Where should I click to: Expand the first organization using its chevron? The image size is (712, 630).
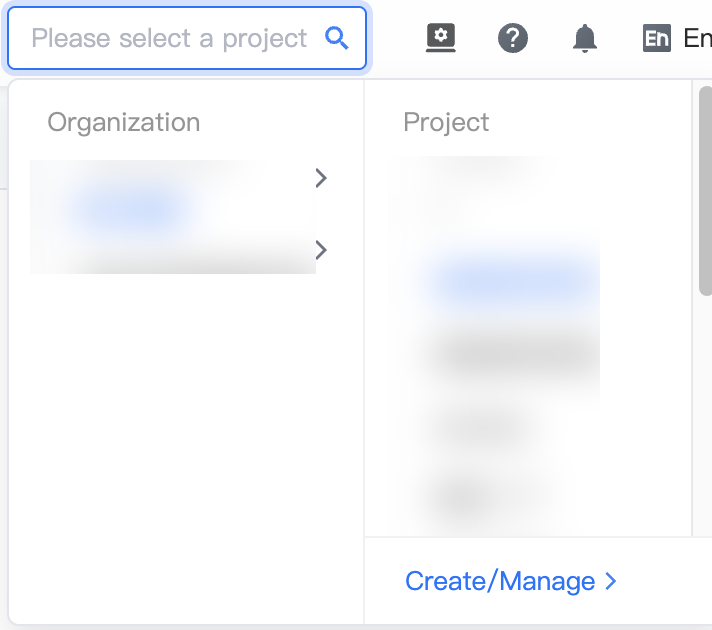(321, 178)
